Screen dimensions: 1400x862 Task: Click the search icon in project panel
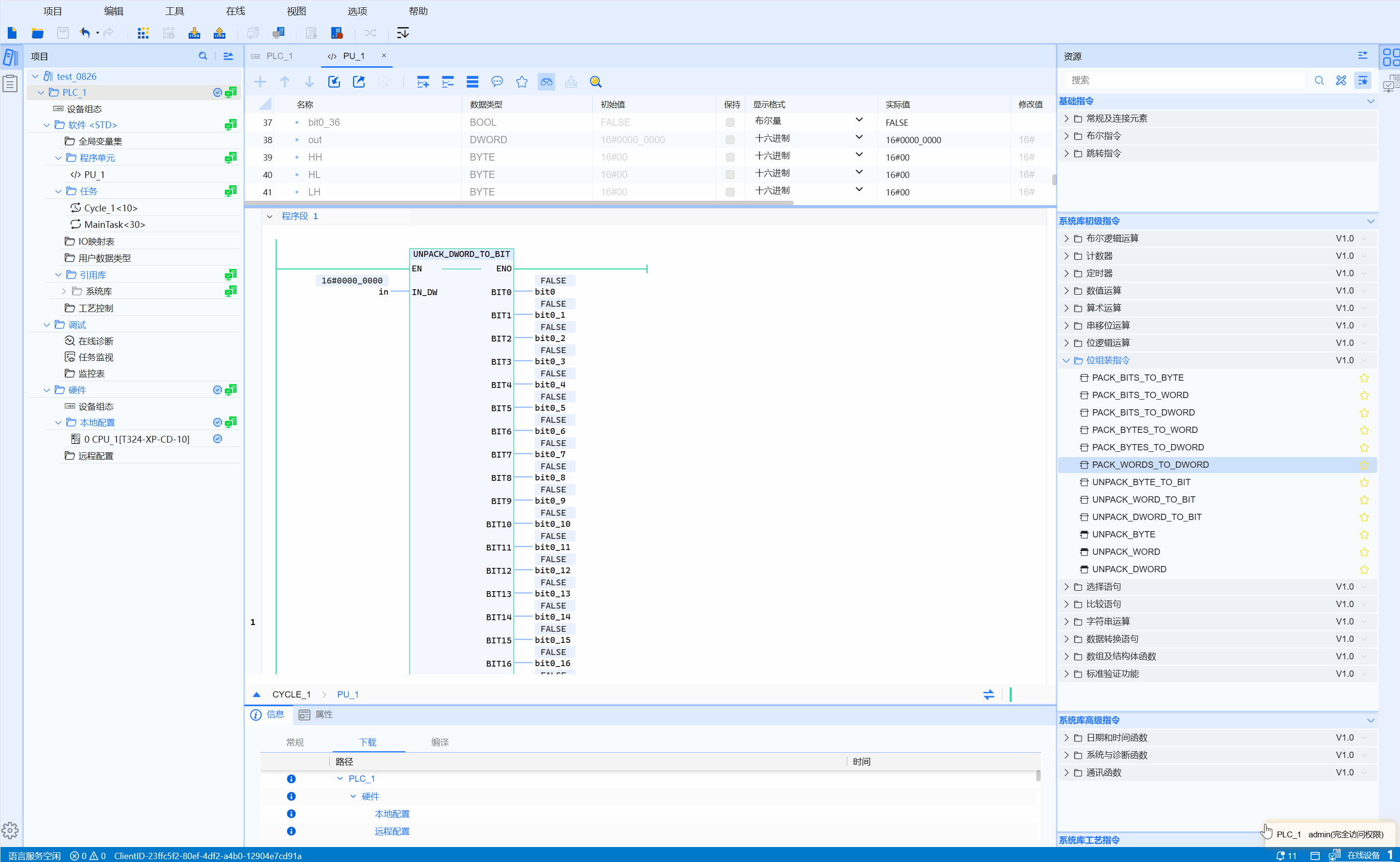tap(203, 56)
